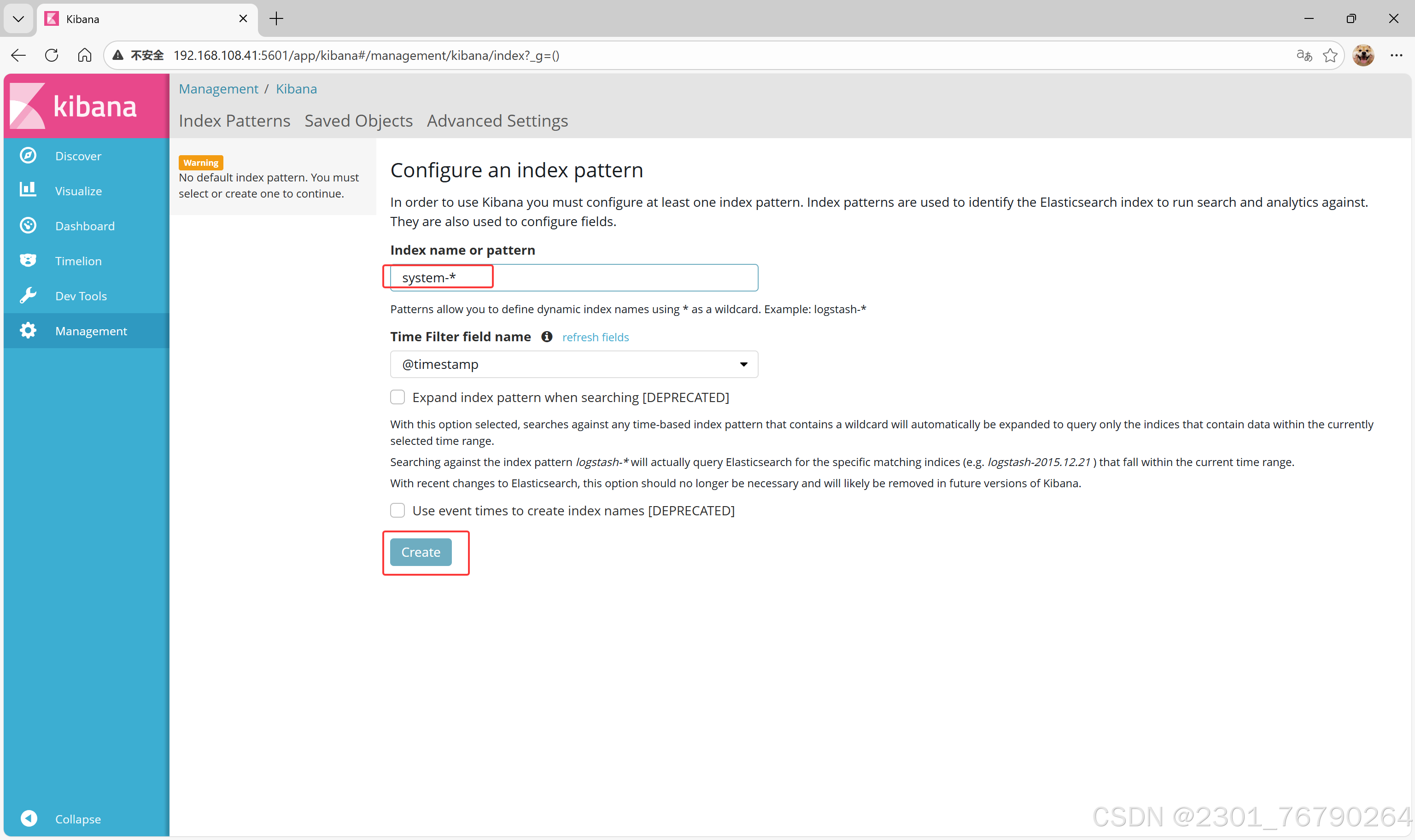Open Management gear icon in sidebar
This screenshot has height=840, width=1415.
(28, 331)
